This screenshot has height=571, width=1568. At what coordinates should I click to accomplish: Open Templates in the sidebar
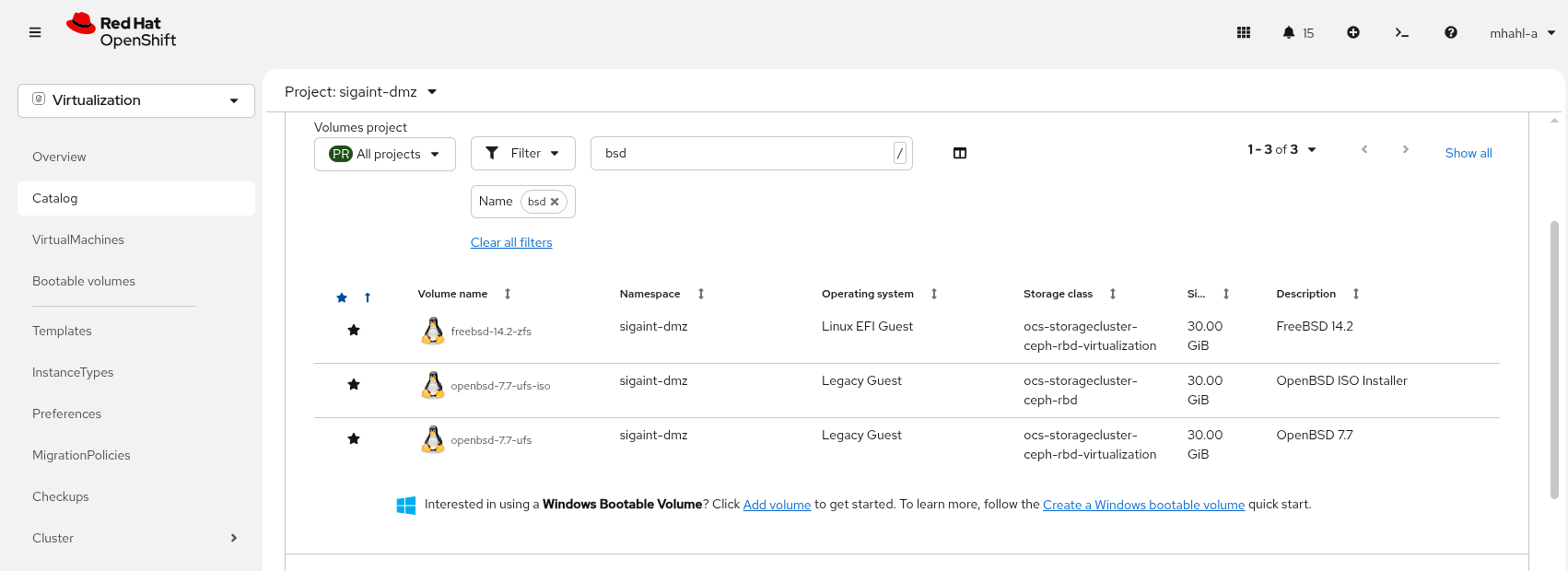(x=62, y=331)
